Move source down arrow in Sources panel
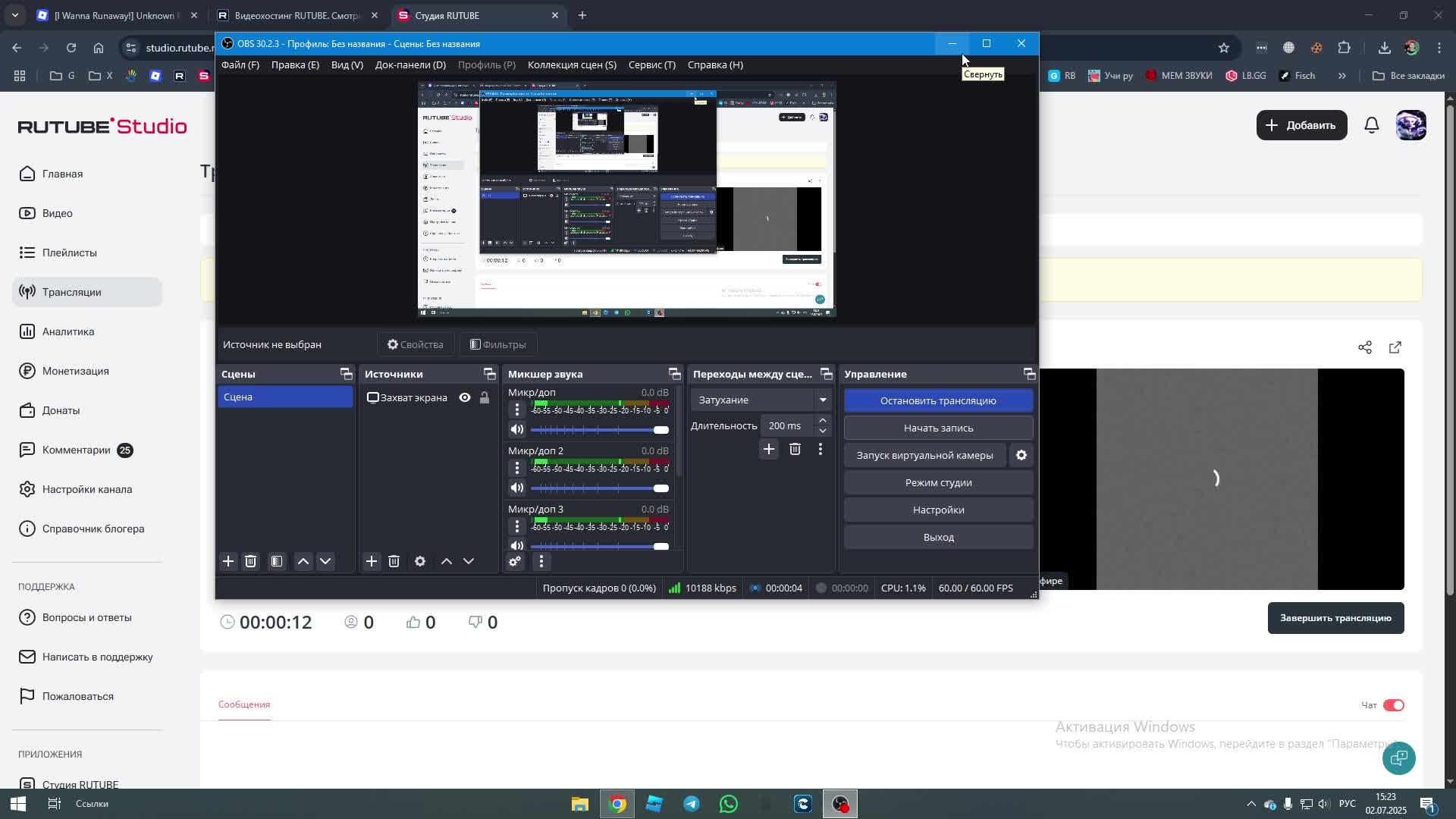 pos(469,561)
